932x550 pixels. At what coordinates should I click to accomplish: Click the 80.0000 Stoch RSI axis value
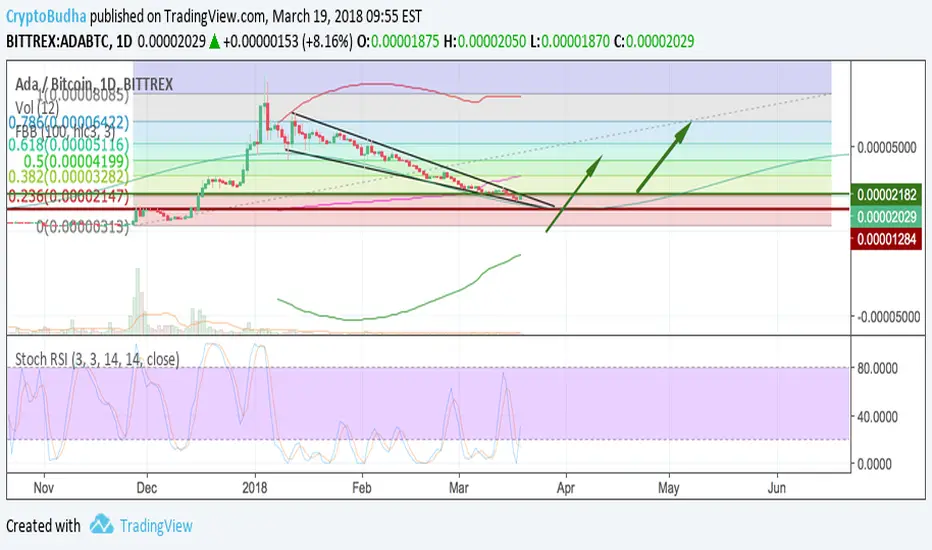[877, 369]
